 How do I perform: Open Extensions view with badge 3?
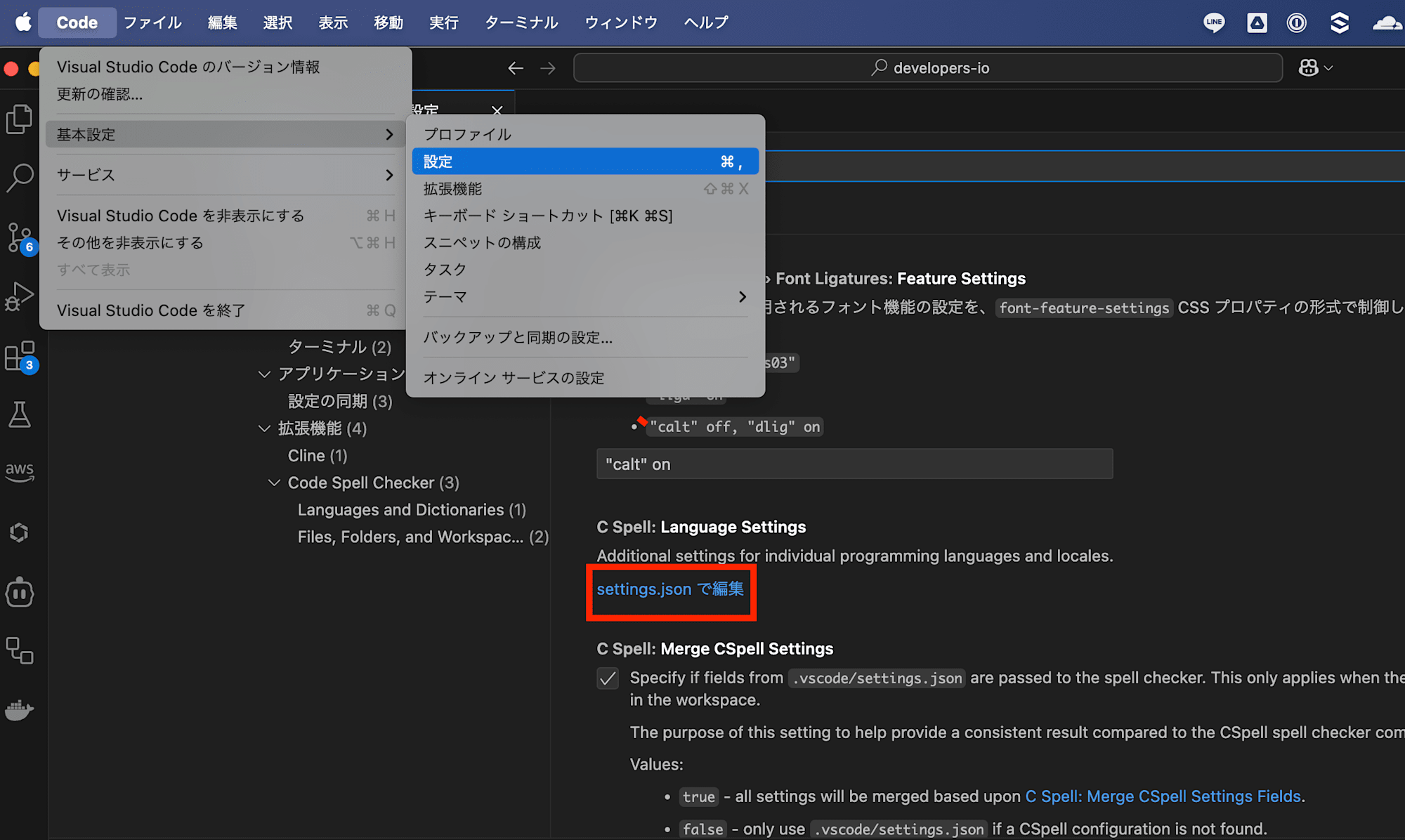[x=20, y=356]
